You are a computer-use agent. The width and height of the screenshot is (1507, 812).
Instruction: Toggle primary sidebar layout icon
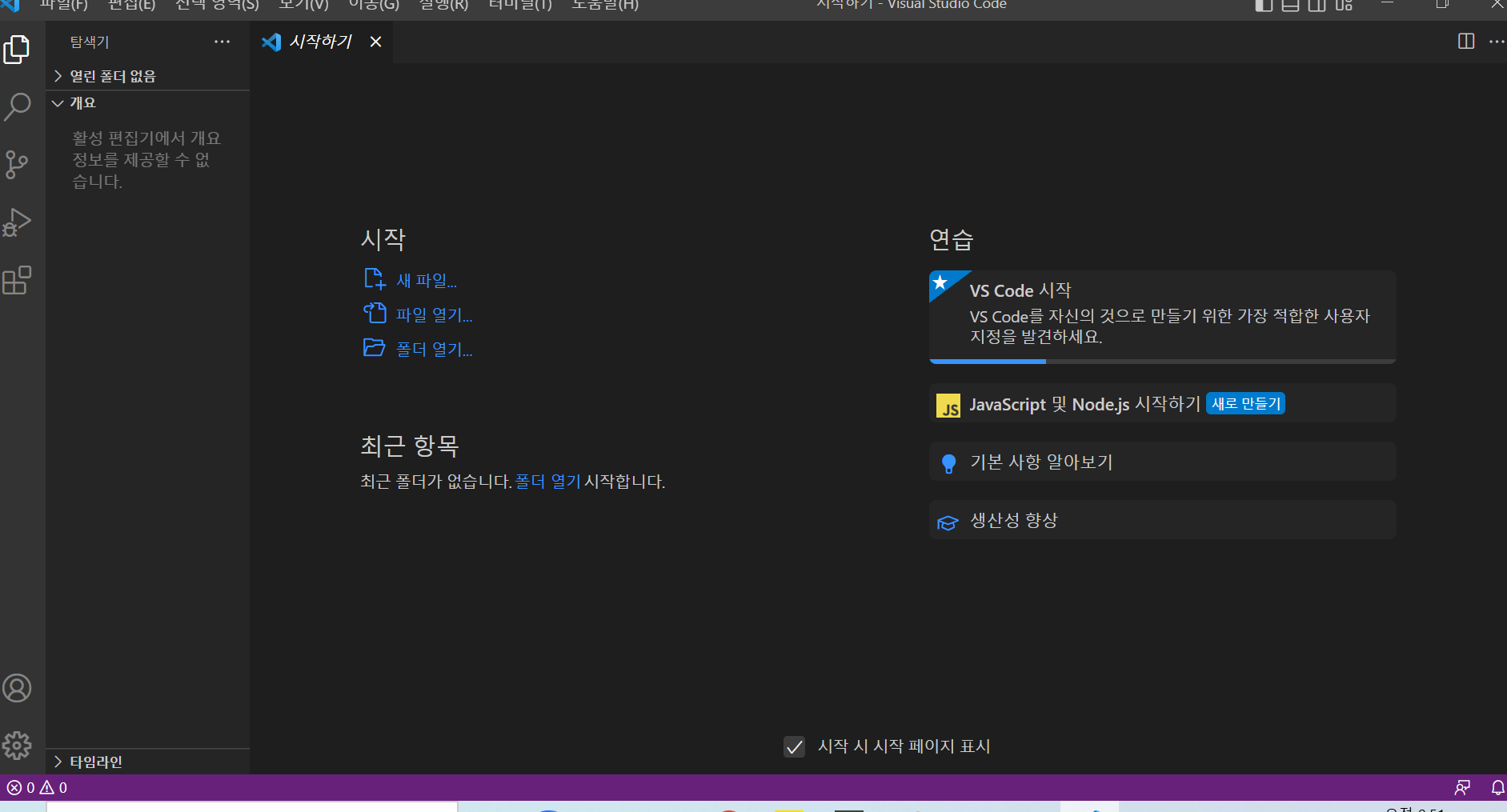1264,5
